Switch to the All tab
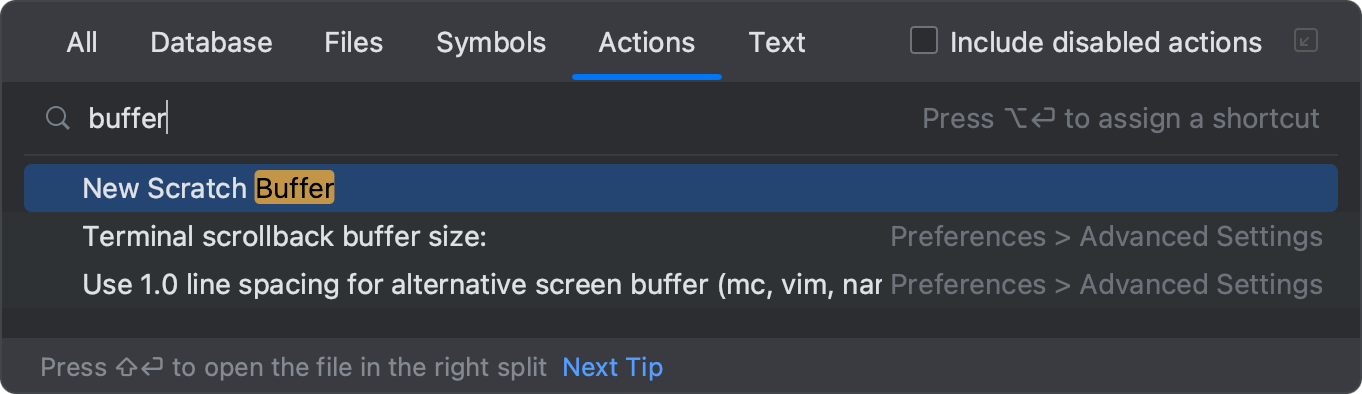This screenshot has height=394, width=1362. click(82, 42)
